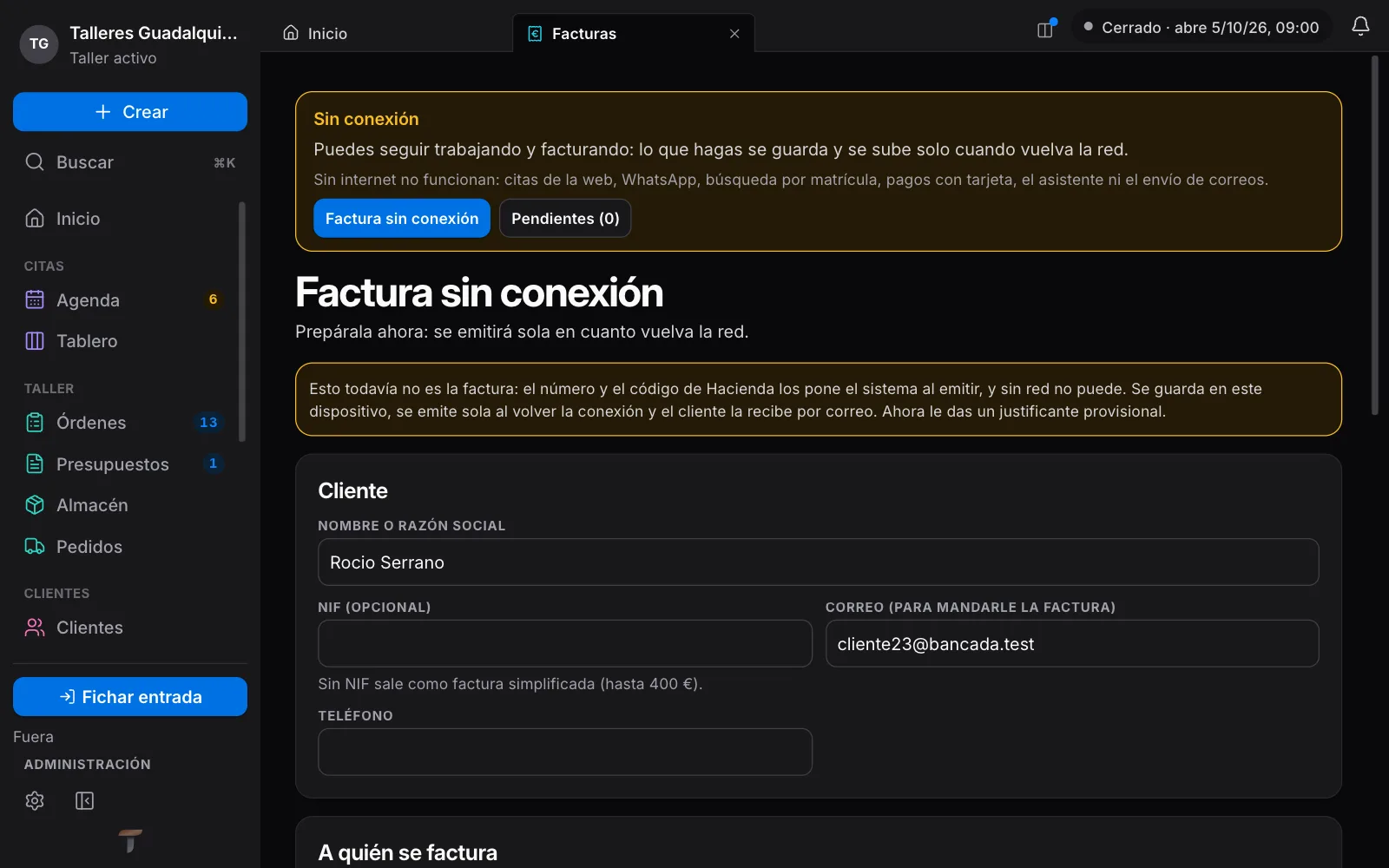Click the Facturas tab euro icon

[536, 34]
